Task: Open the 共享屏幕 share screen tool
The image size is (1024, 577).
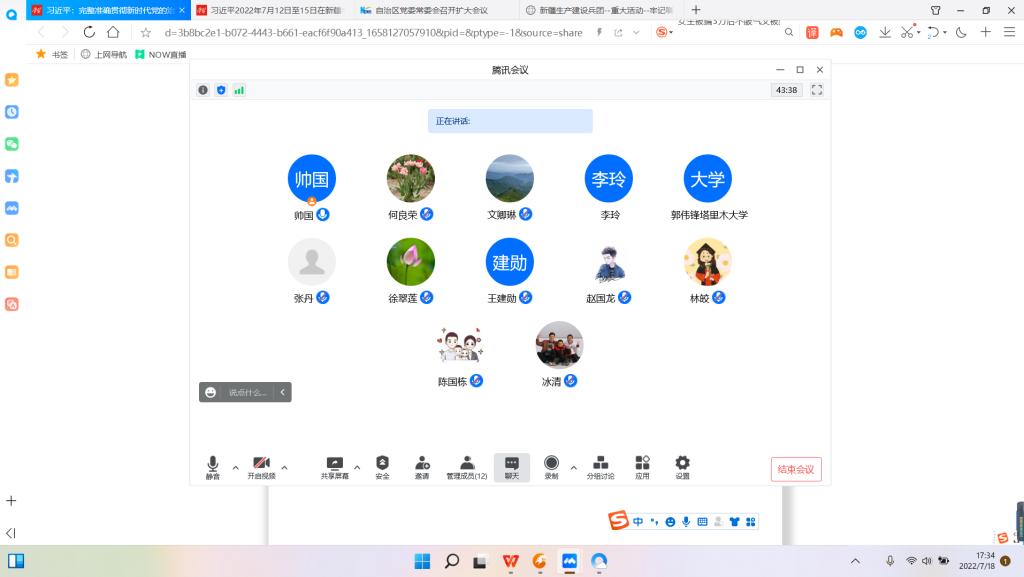Action: click(x=335, y=467)
